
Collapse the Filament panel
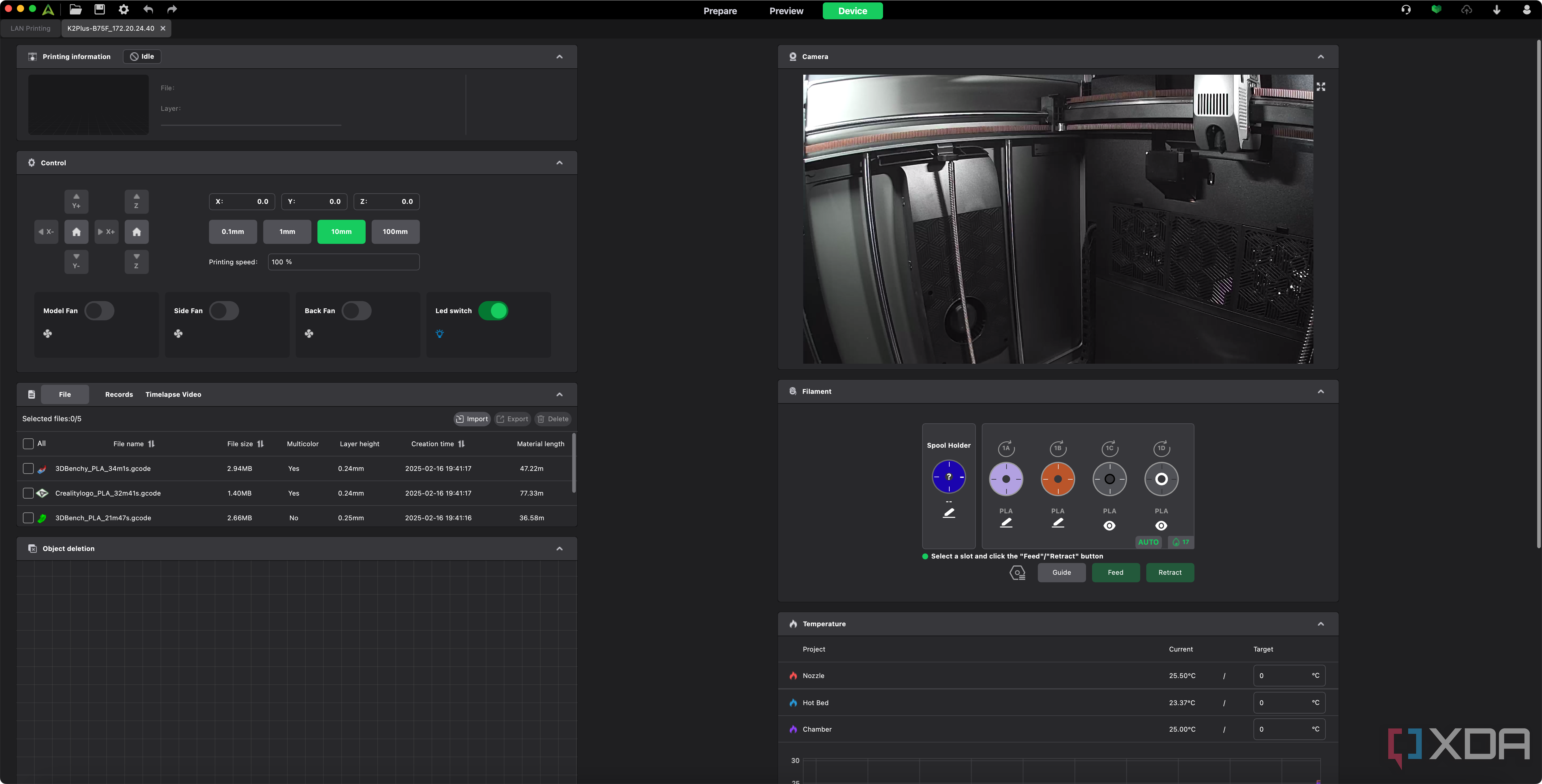(1321, 391)
